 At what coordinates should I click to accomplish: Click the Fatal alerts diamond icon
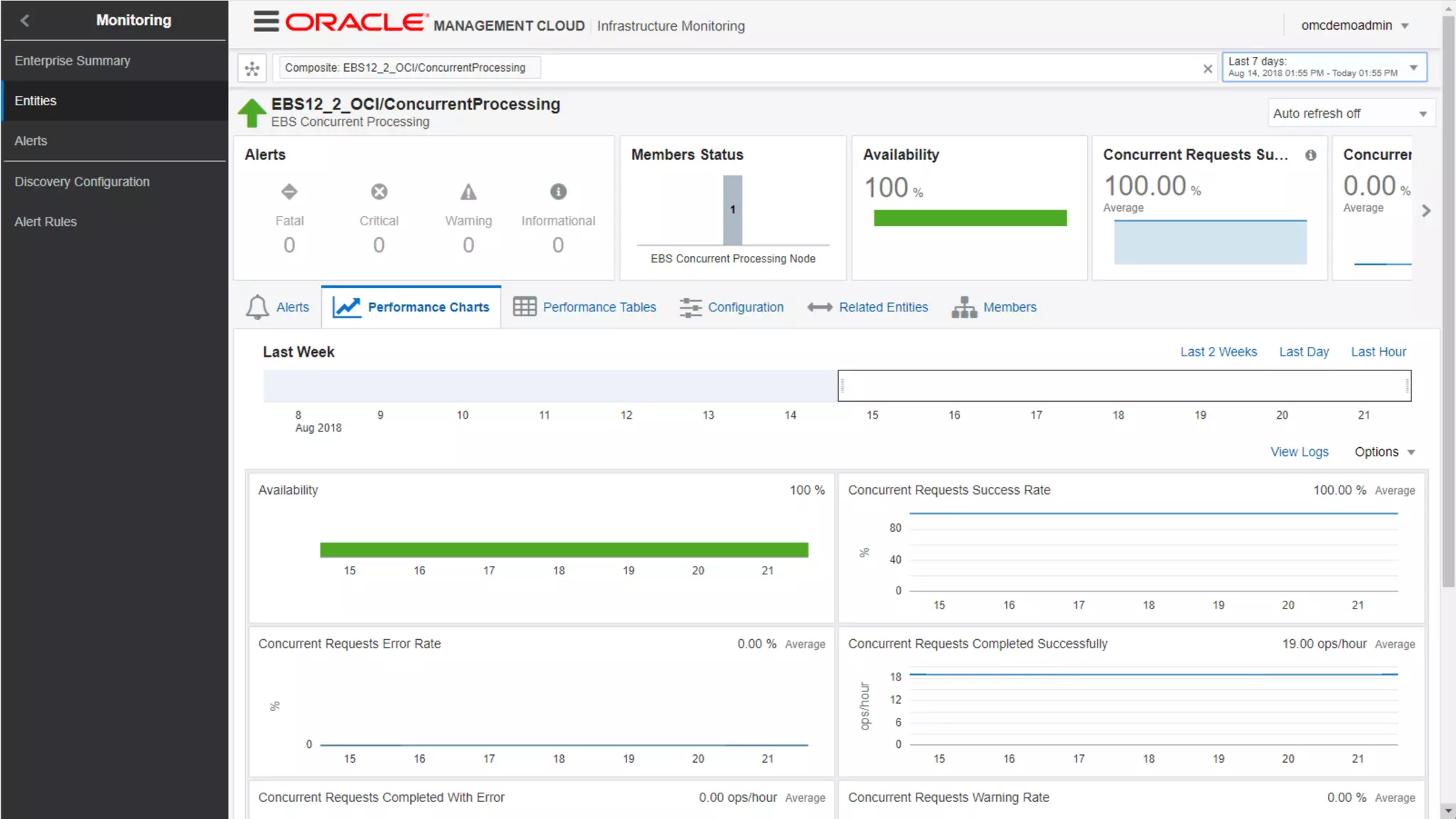pyautogui.click(x=289, y=191)
